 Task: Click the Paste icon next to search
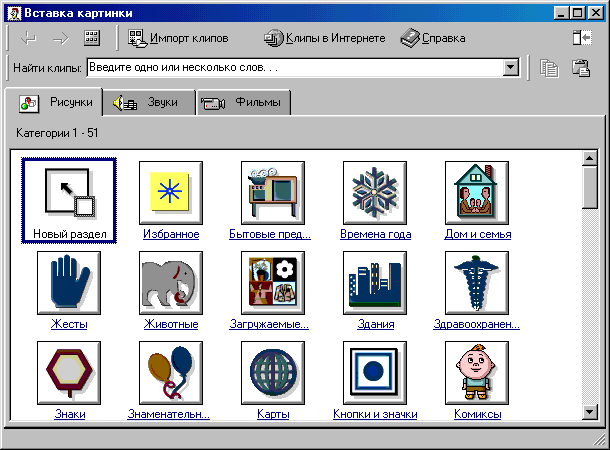[x=581, y=68]
